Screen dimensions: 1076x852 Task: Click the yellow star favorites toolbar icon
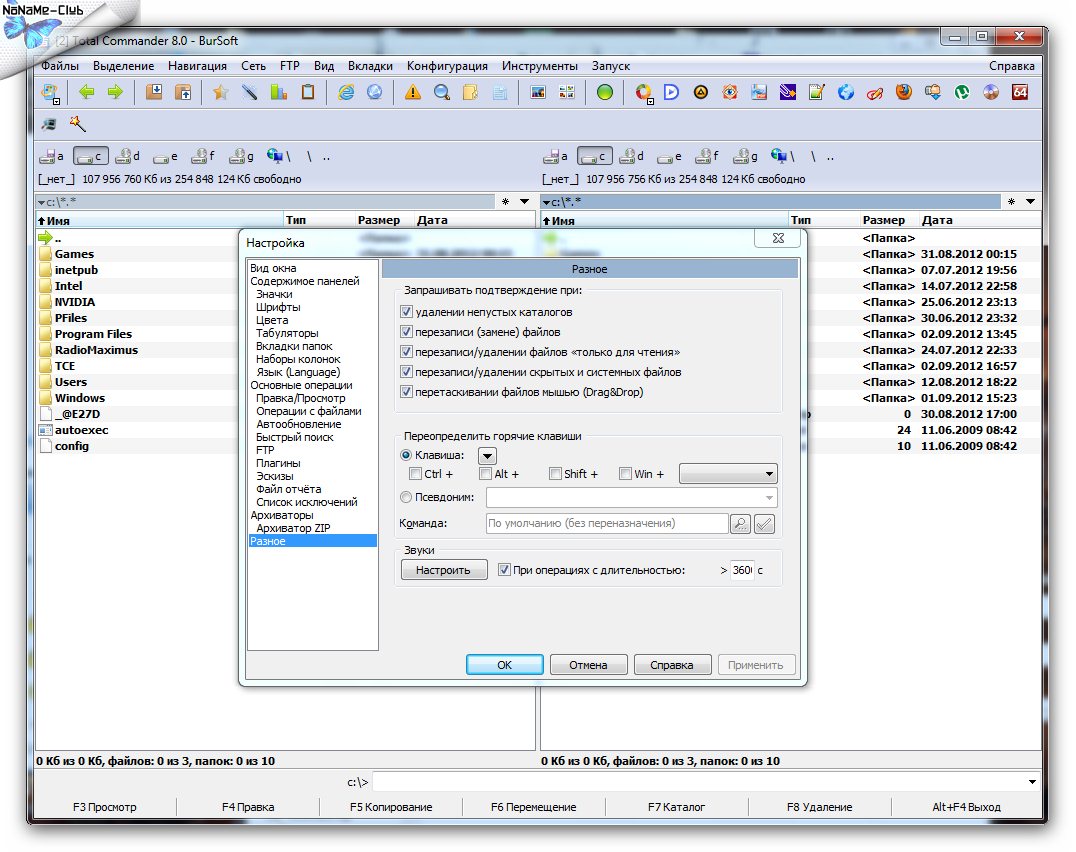coord(220,93)
